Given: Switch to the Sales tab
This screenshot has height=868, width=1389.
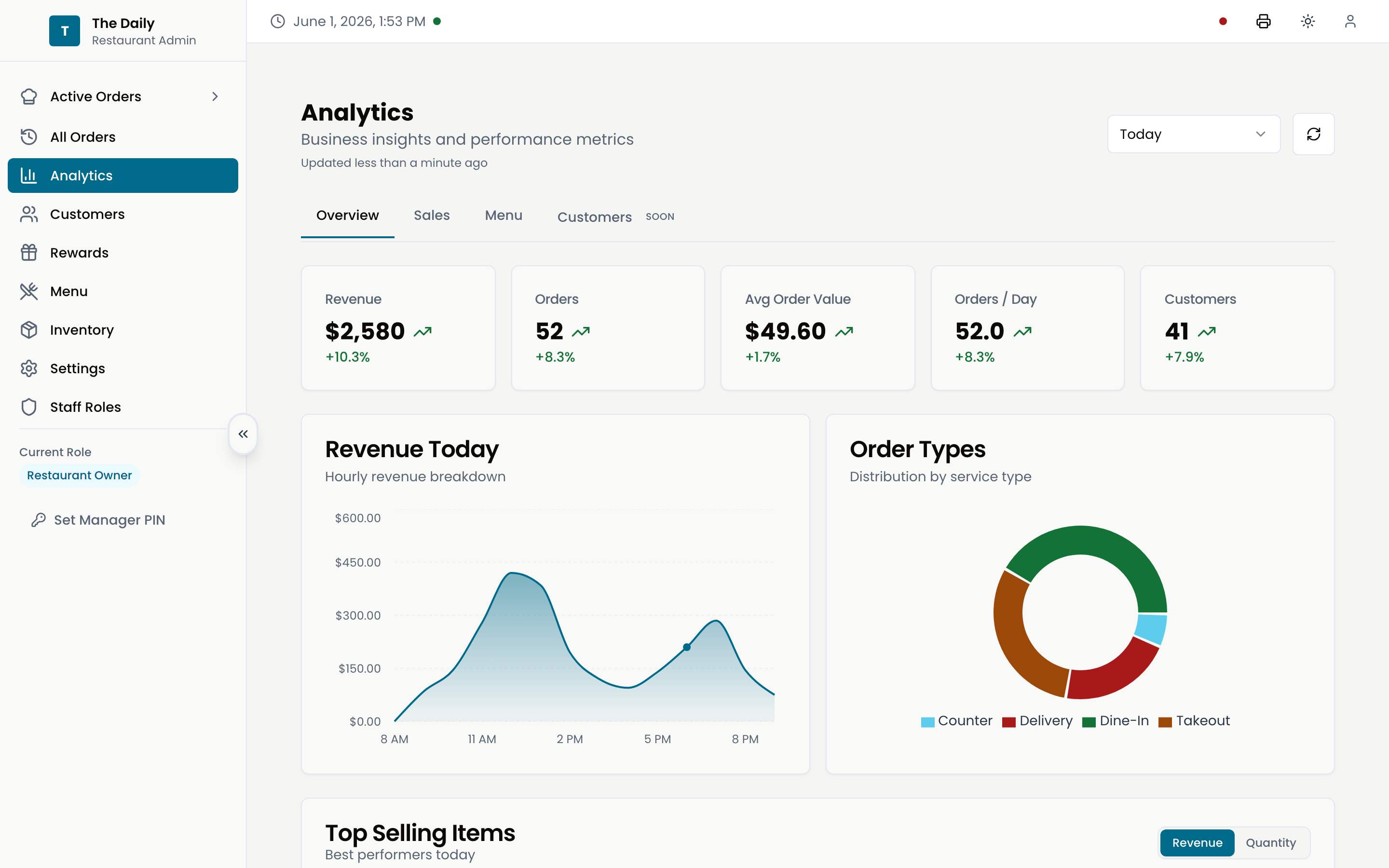Looking at the screenshot, I should 432,215.
